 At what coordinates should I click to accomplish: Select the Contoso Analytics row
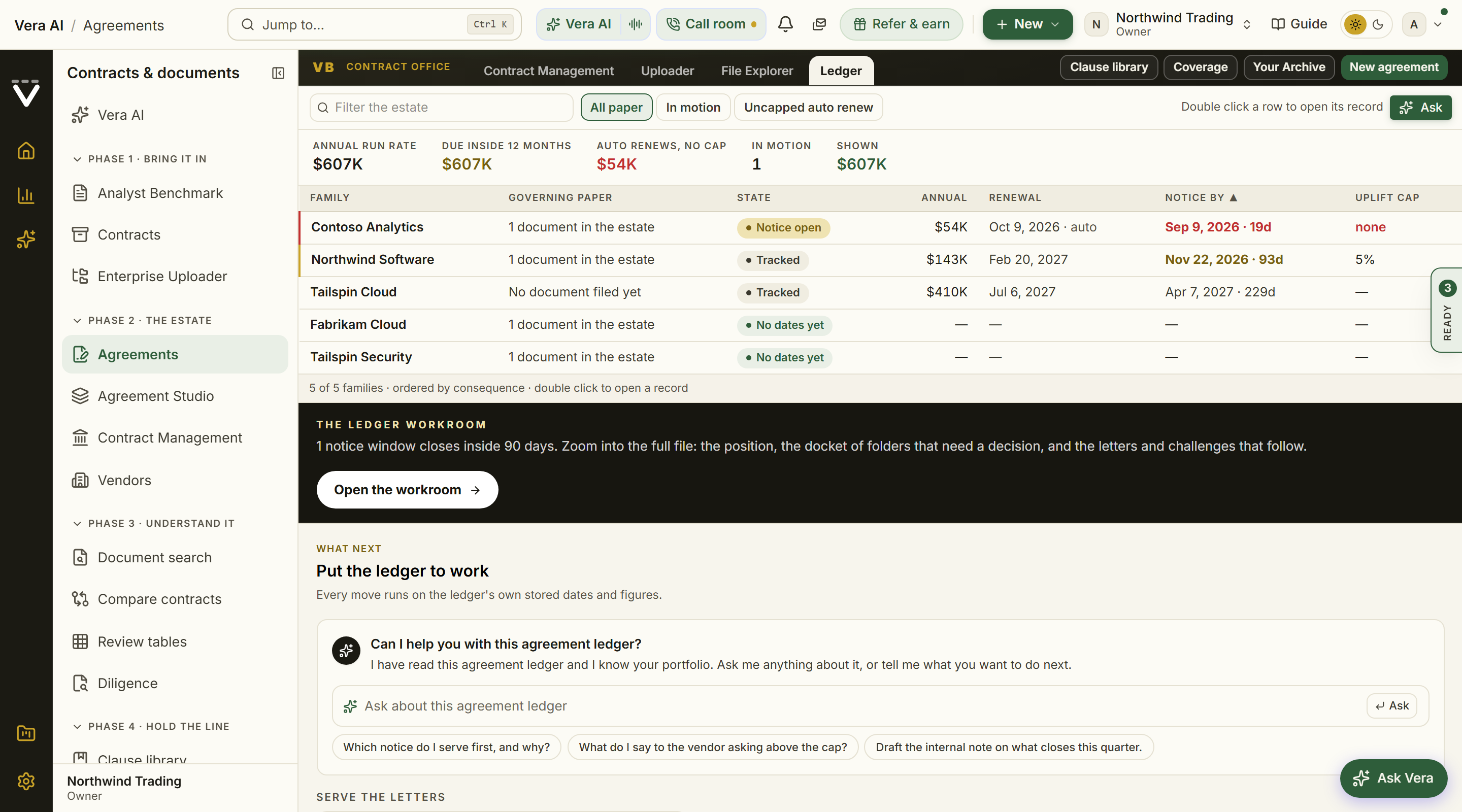[880, 227]
